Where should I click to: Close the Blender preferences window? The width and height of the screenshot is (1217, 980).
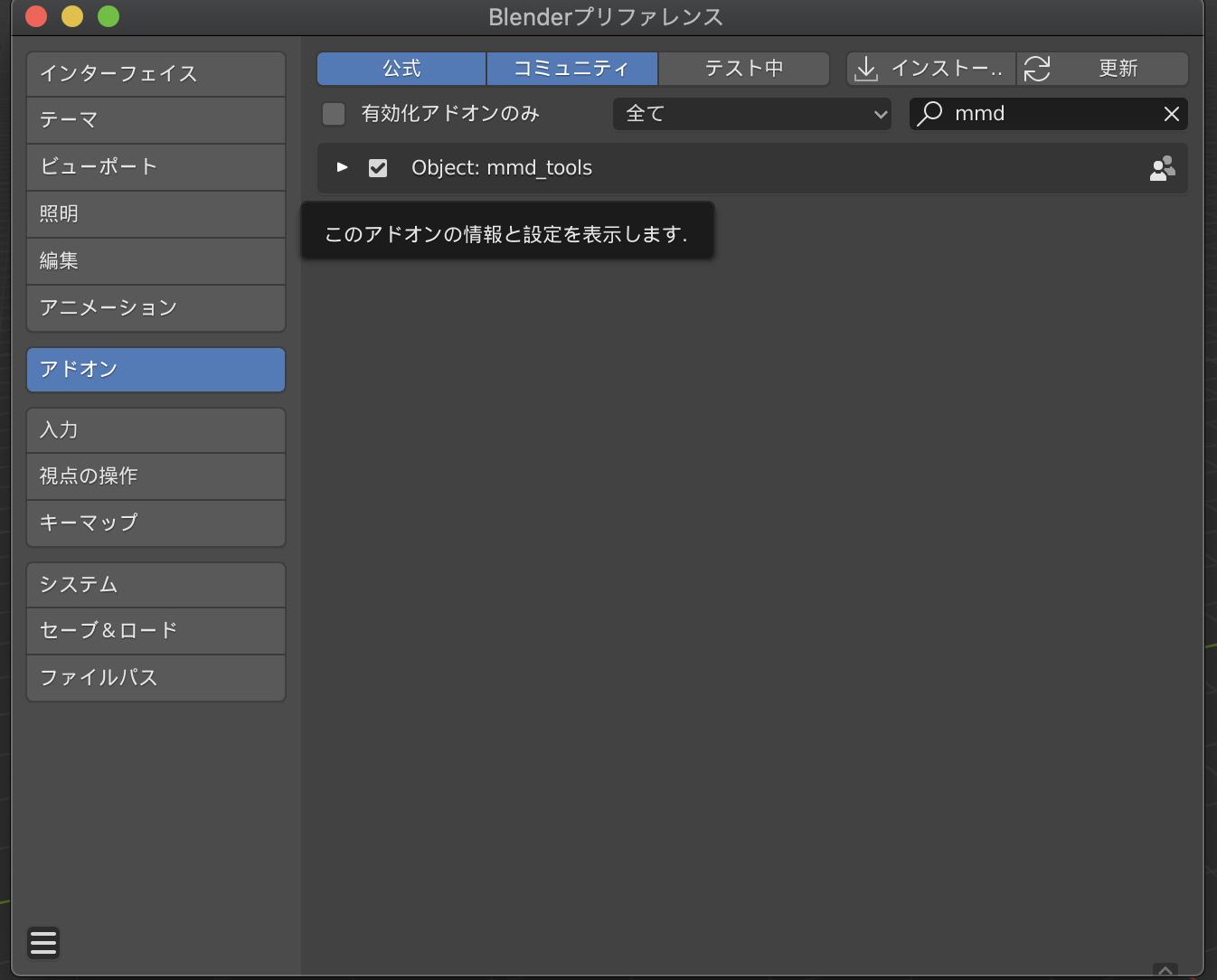[36, 16]
